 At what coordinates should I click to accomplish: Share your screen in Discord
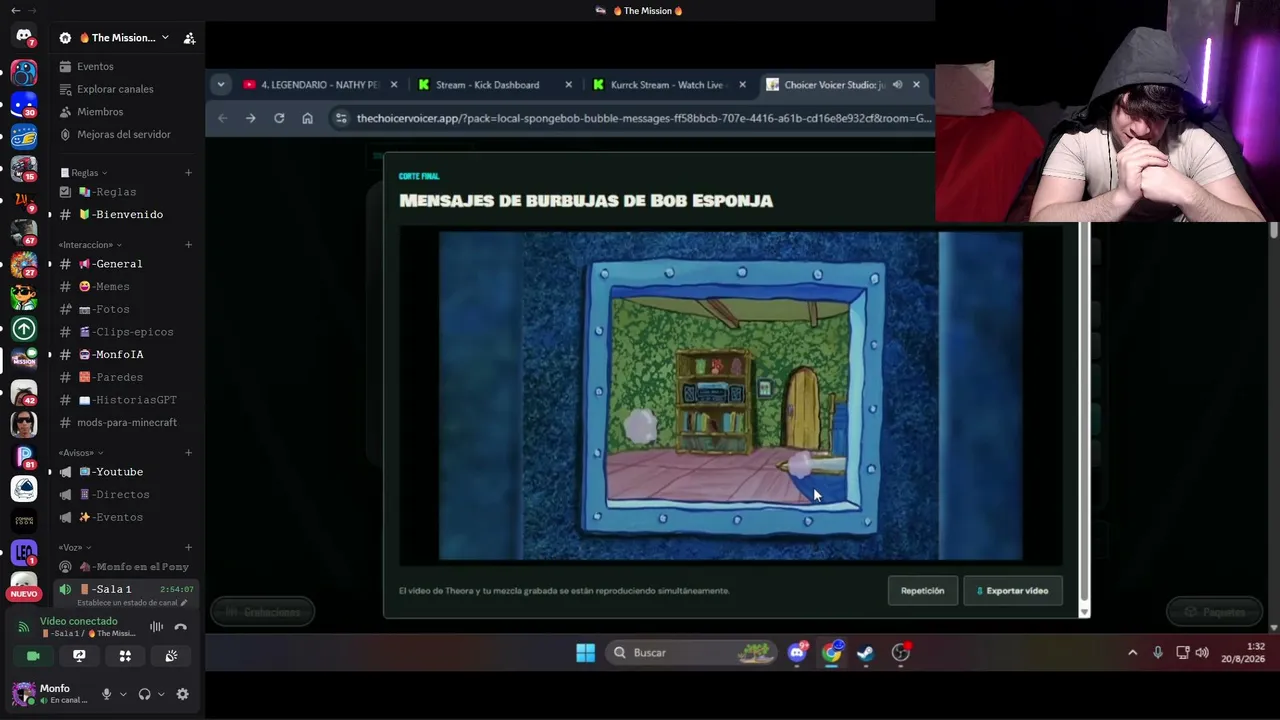pyautogui.click(x=79, y=656)
